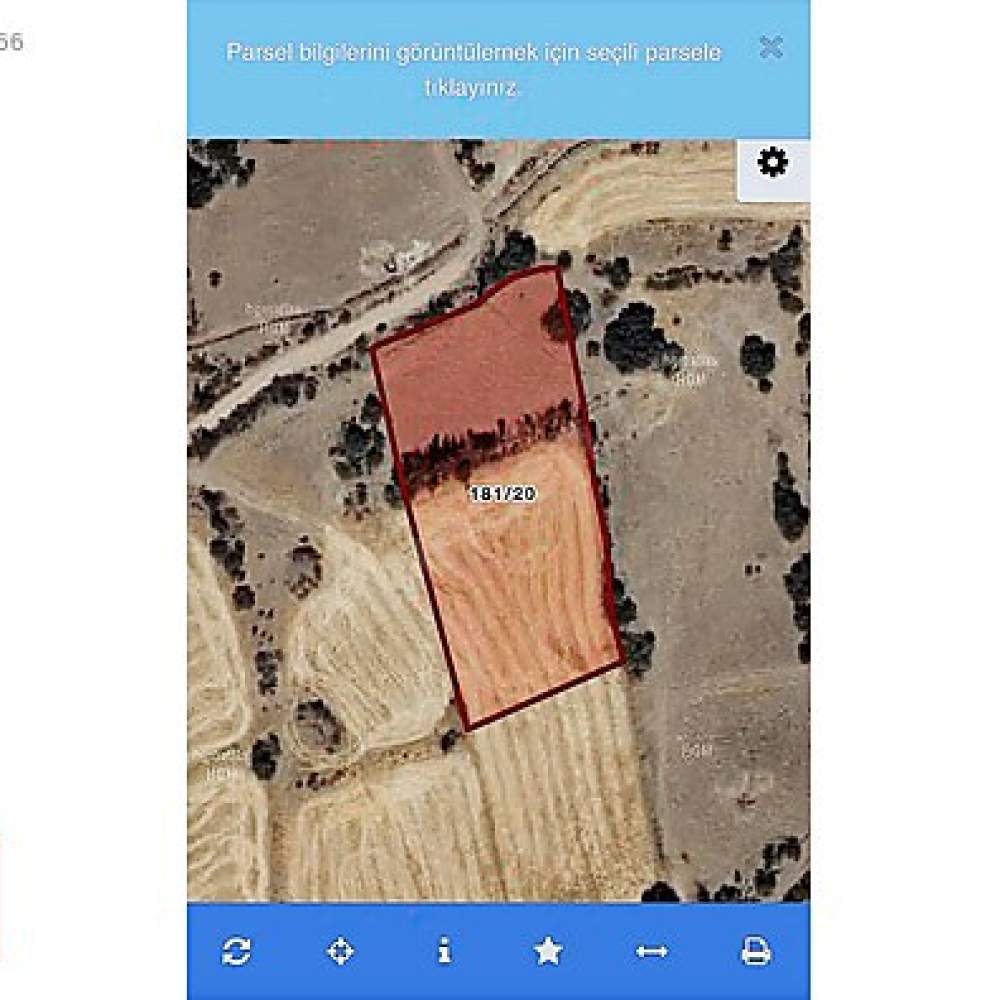Screen dimensions: 1000x1000
Task: Open parcel info with the i icon
Action: coord(445,951)
